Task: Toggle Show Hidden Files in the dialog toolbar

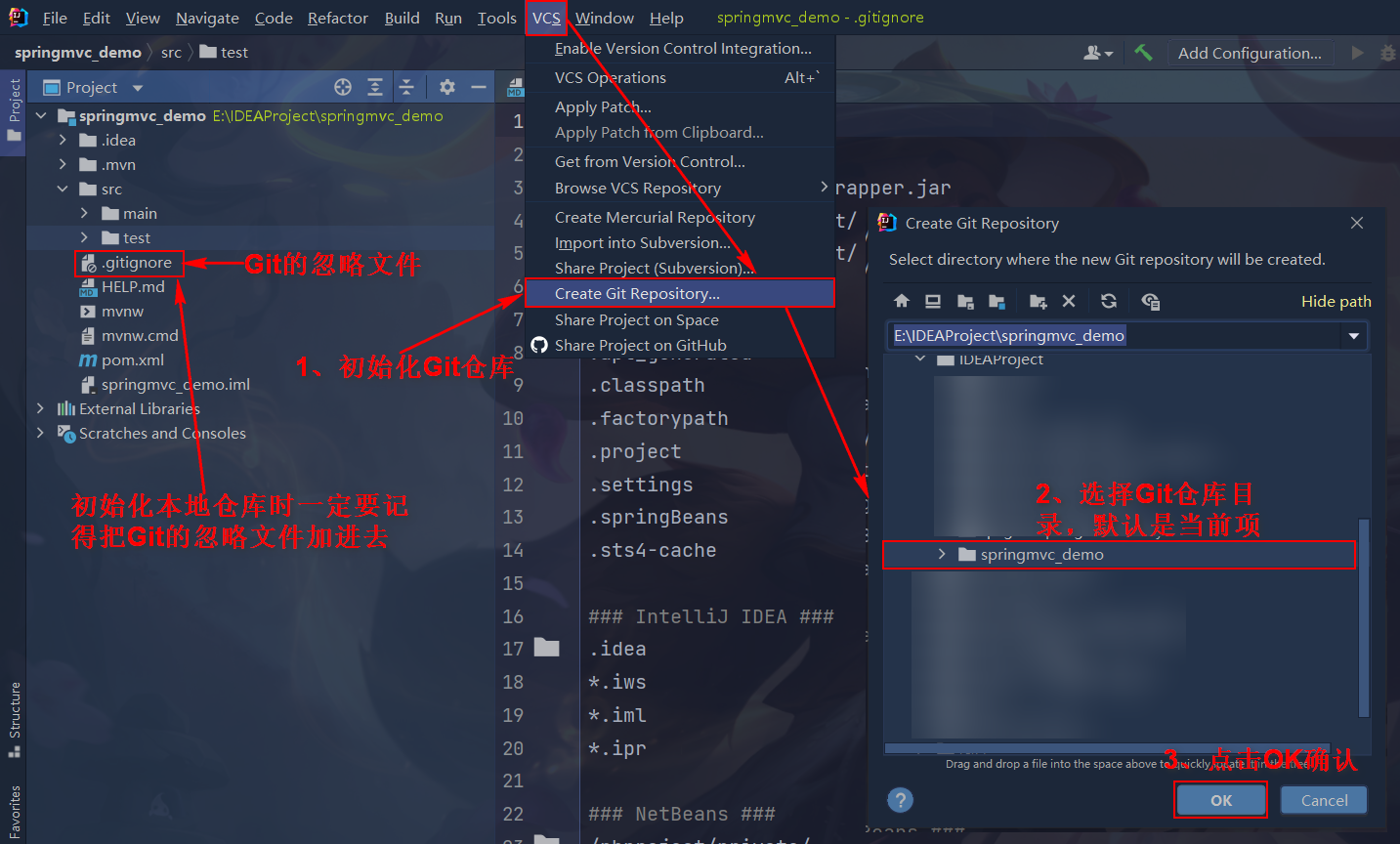Action: click(x=1151, y=301)
